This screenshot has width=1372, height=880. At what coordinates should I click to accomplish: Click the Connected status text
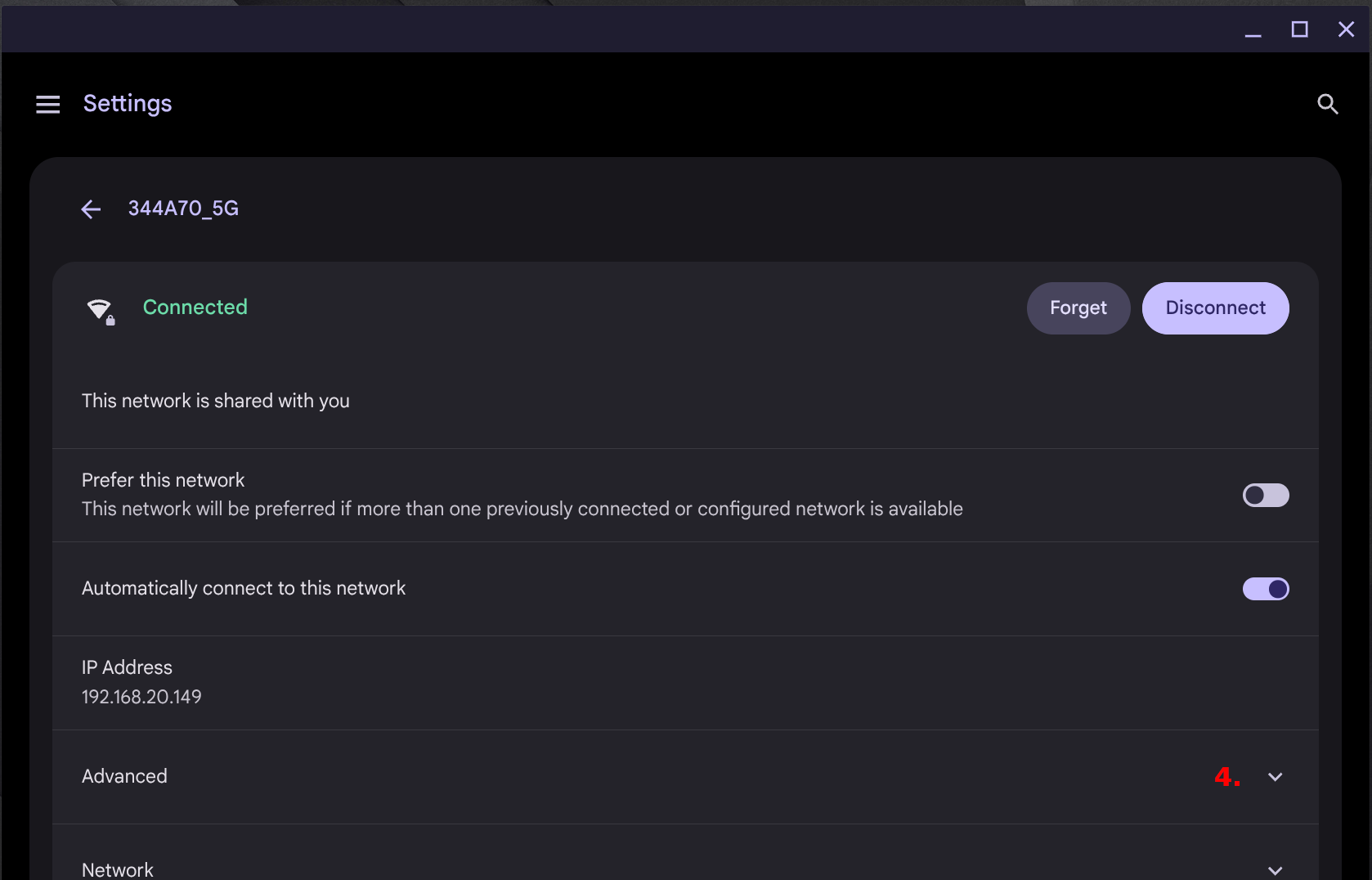195,308
